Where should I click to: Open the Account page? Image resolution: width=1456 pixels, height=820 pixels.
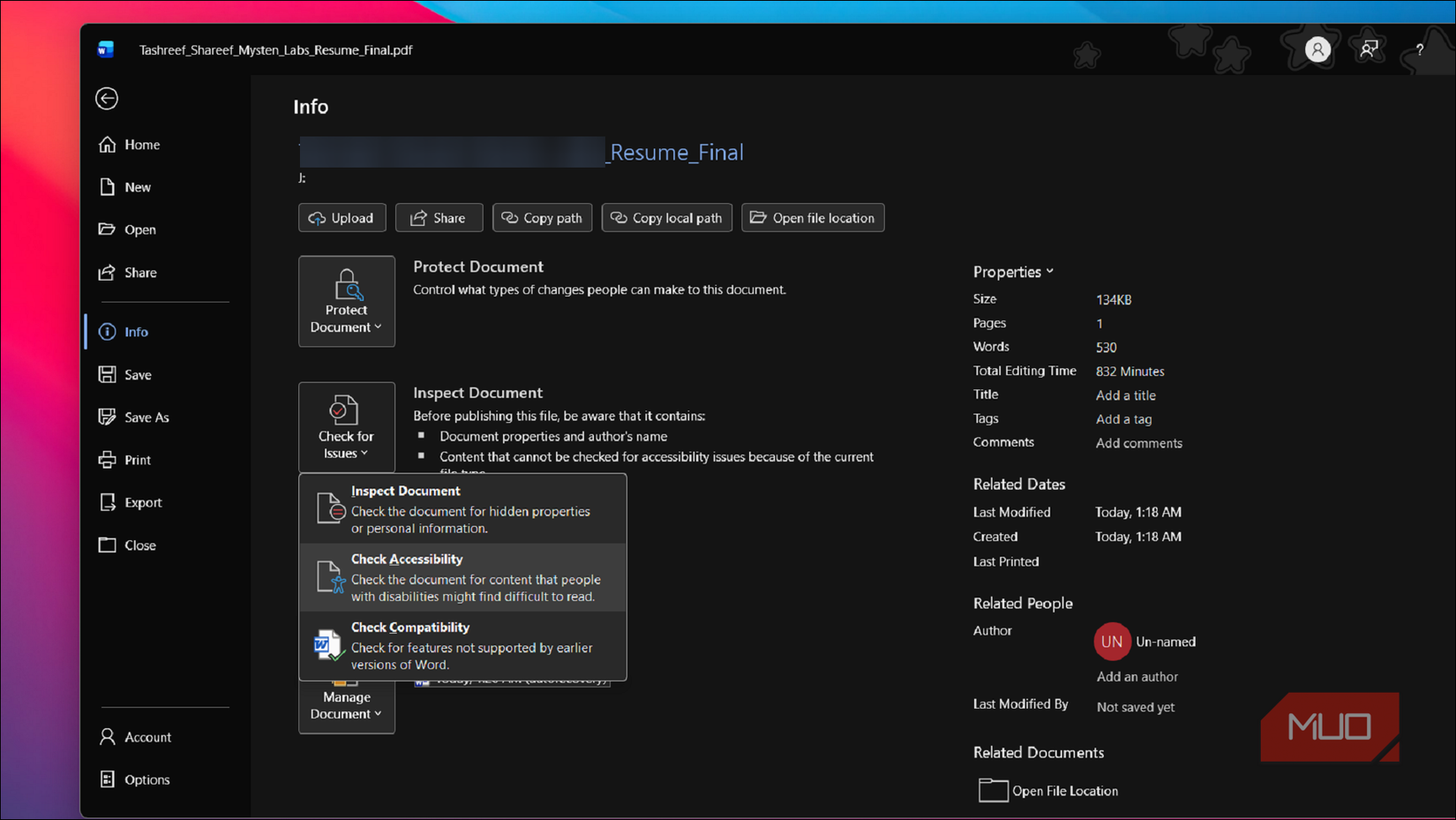click(x=135, y=737)
